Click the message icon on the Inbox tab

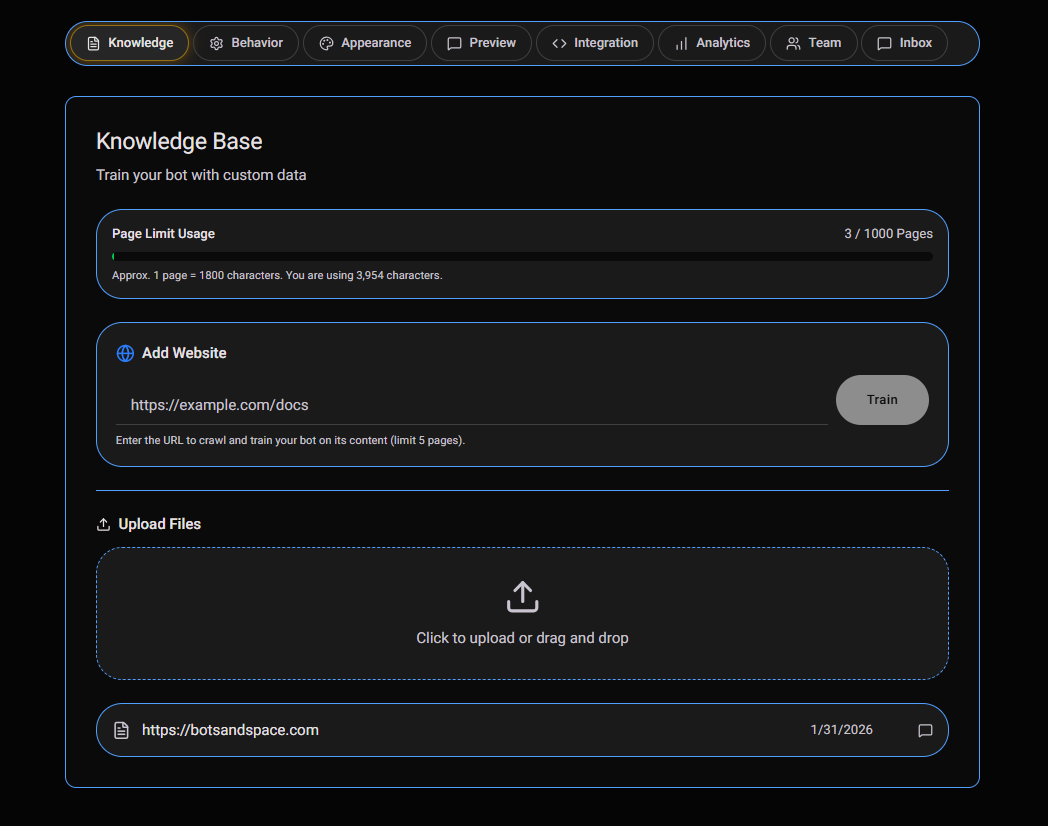(x=883, y=42)
